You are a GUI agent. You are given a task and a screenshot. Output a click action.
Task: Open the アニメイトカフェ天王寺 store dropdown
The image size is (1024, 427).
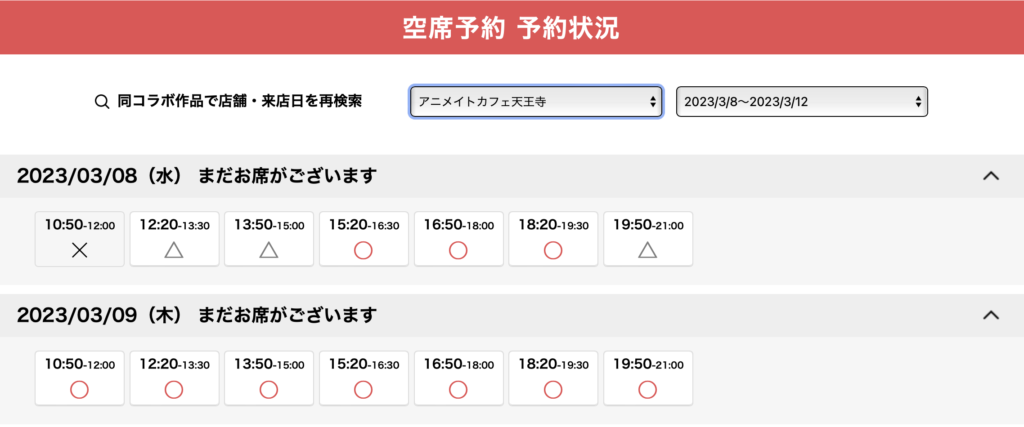[x=536, y=102]
